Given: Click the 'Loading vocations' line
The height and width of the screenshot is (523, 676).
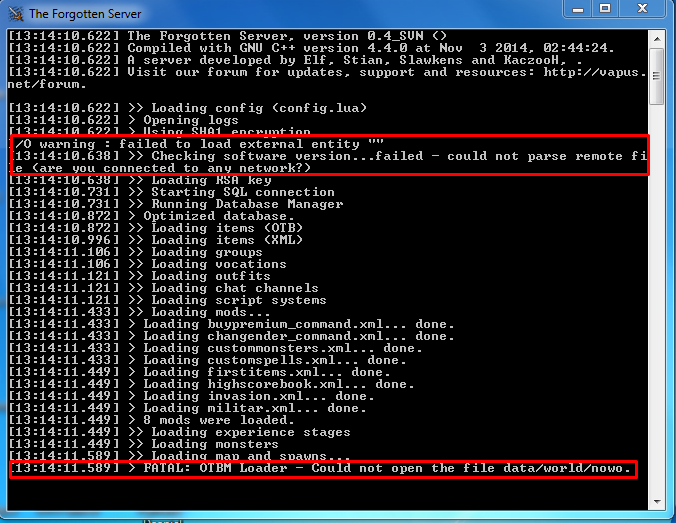Looking at the screenshot, I should click(x=147, y=264).
